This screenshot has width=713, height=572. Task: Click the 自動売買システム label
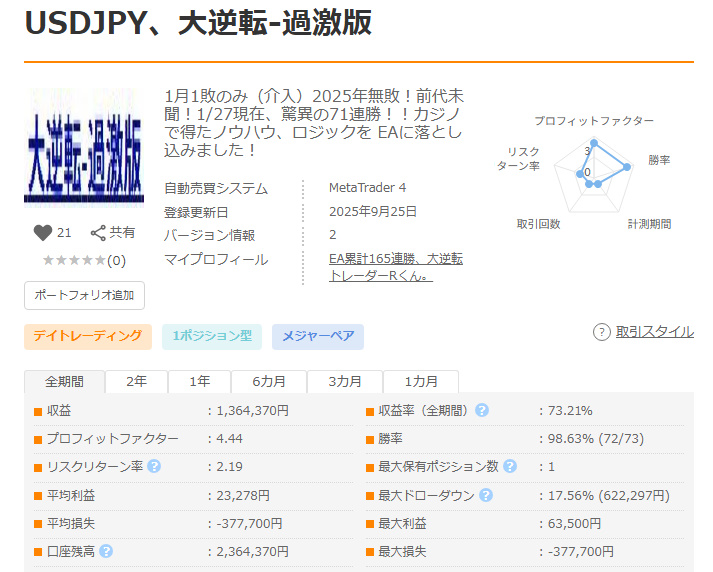click(216, 188)
